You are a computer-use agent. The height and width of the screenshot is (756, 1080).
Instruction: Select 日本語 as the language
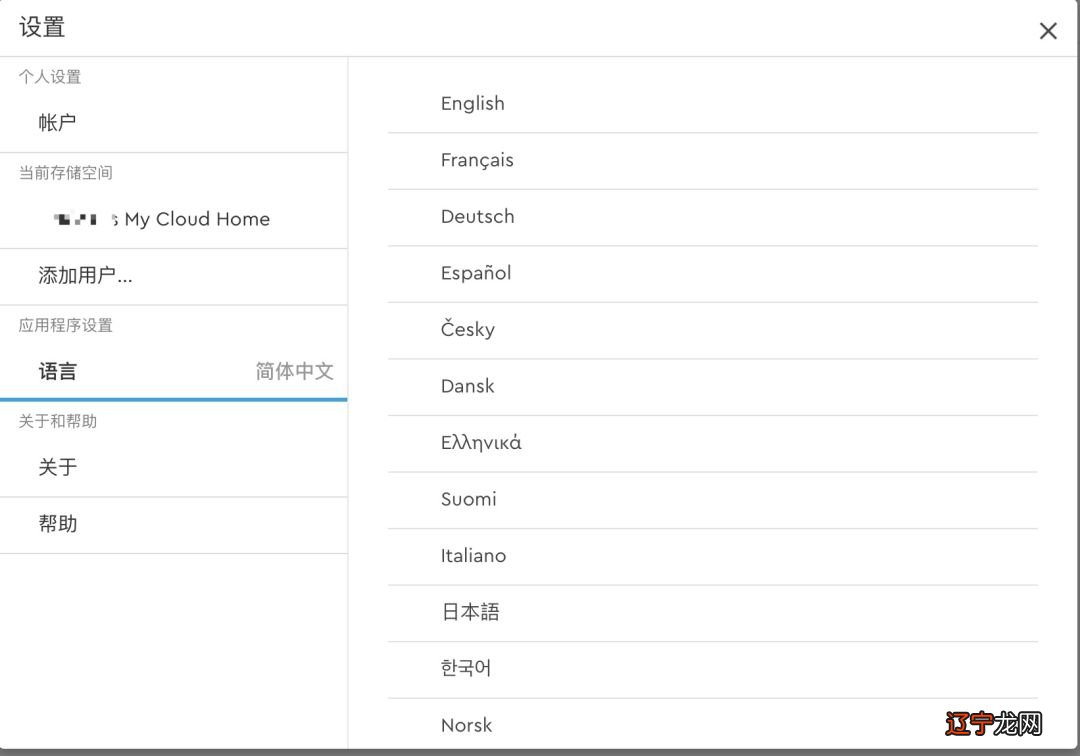470,612
